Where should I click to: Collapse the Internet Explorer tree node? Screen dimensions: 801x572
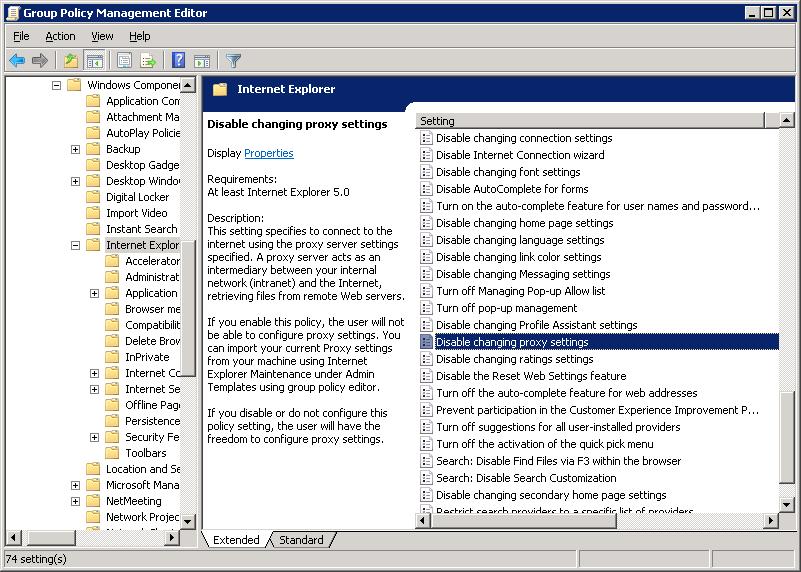[75, 245]
